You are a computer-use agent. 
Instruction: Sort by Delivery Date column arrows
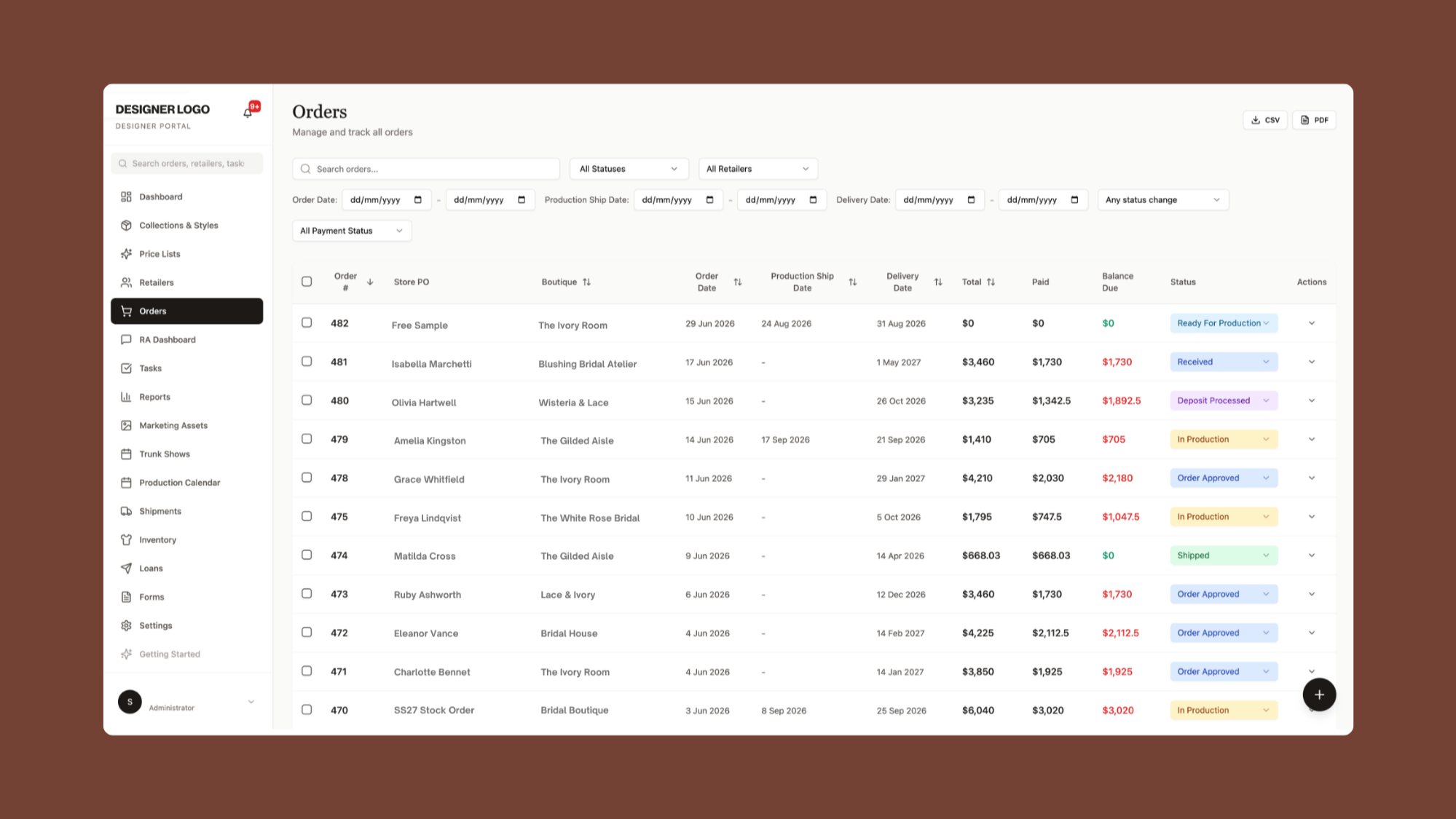[938, 282]
